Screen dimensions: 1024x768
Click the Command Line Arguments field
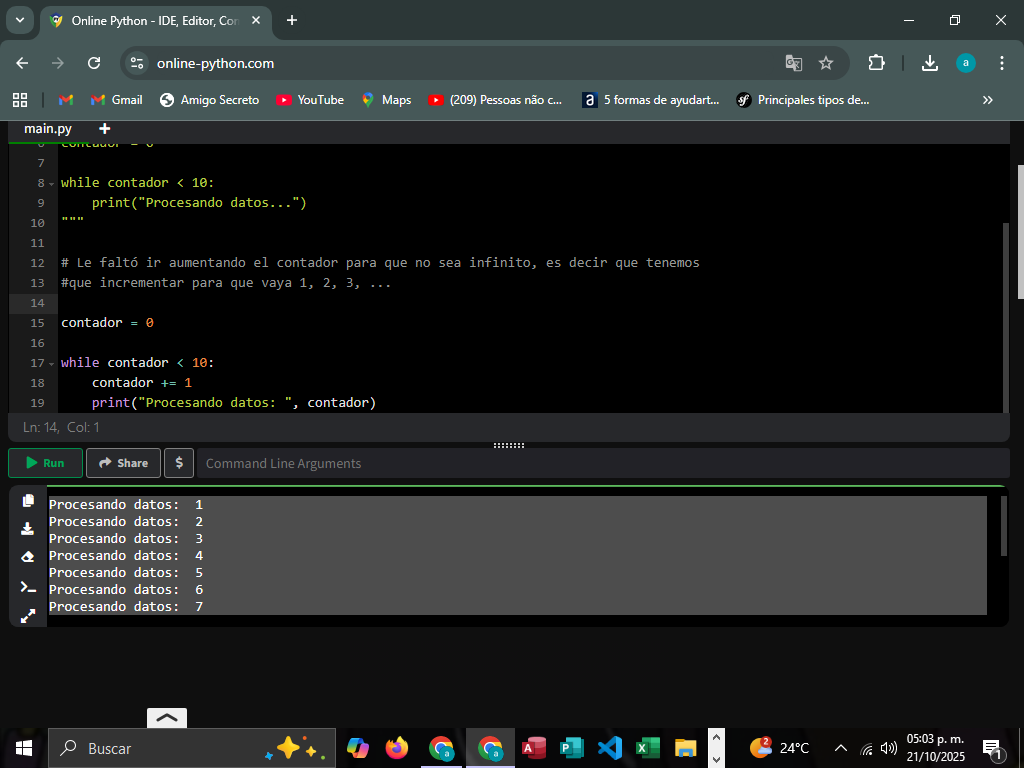click(x=600, y=463)
